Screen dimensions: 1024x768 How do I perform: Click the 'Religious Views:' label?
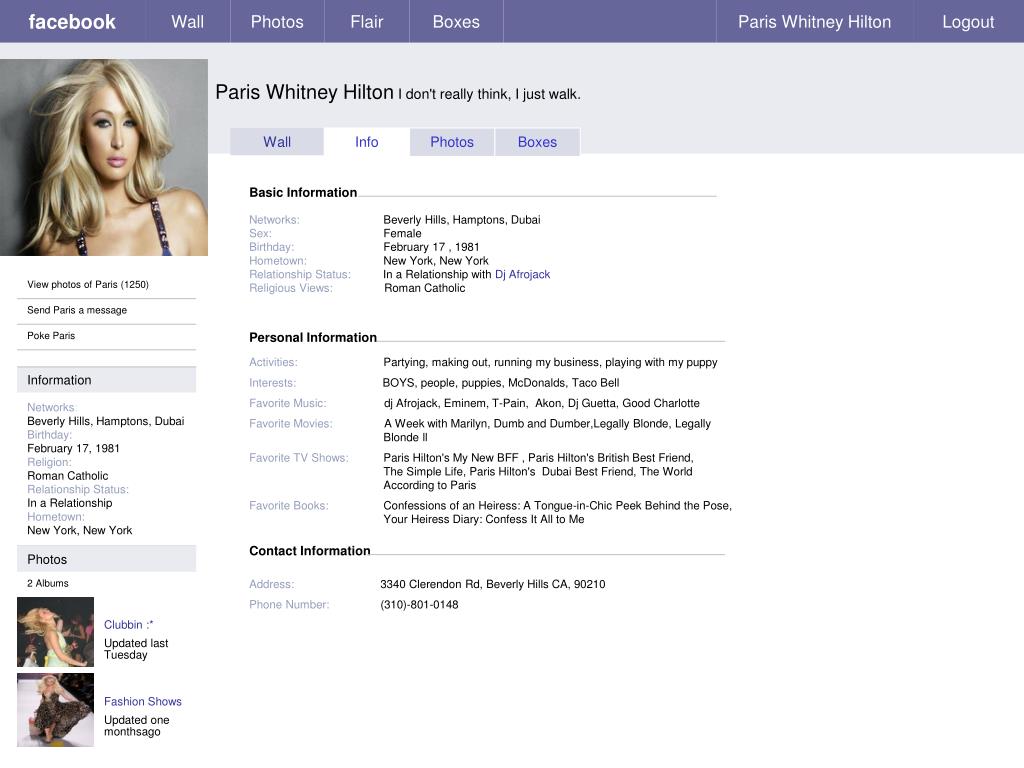(291, 288)
